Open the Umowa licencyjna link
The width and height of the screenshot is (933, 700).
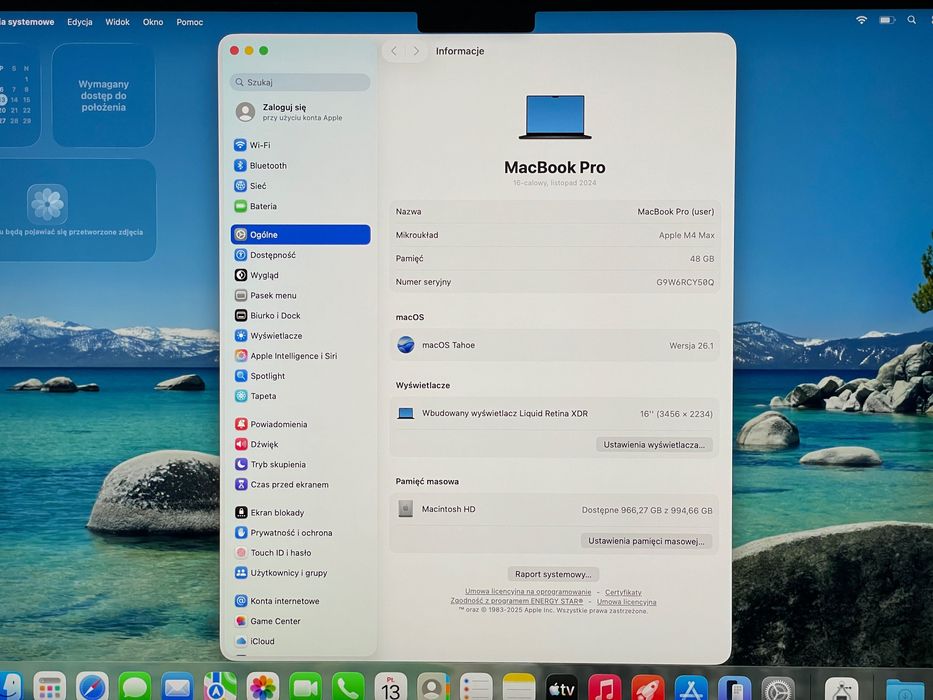[x=627, y=602]
